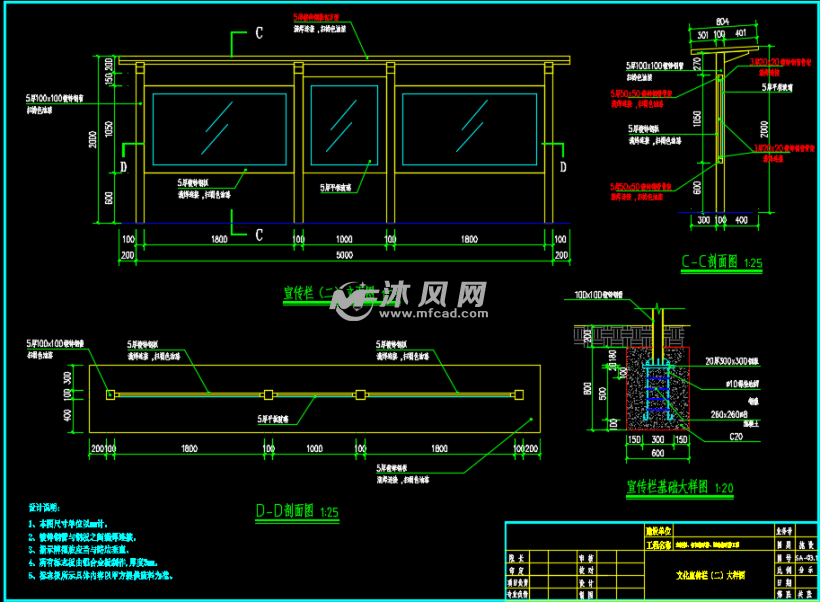Click the right large glass display panel
820x602 pixels.
[x=468, y=128]
